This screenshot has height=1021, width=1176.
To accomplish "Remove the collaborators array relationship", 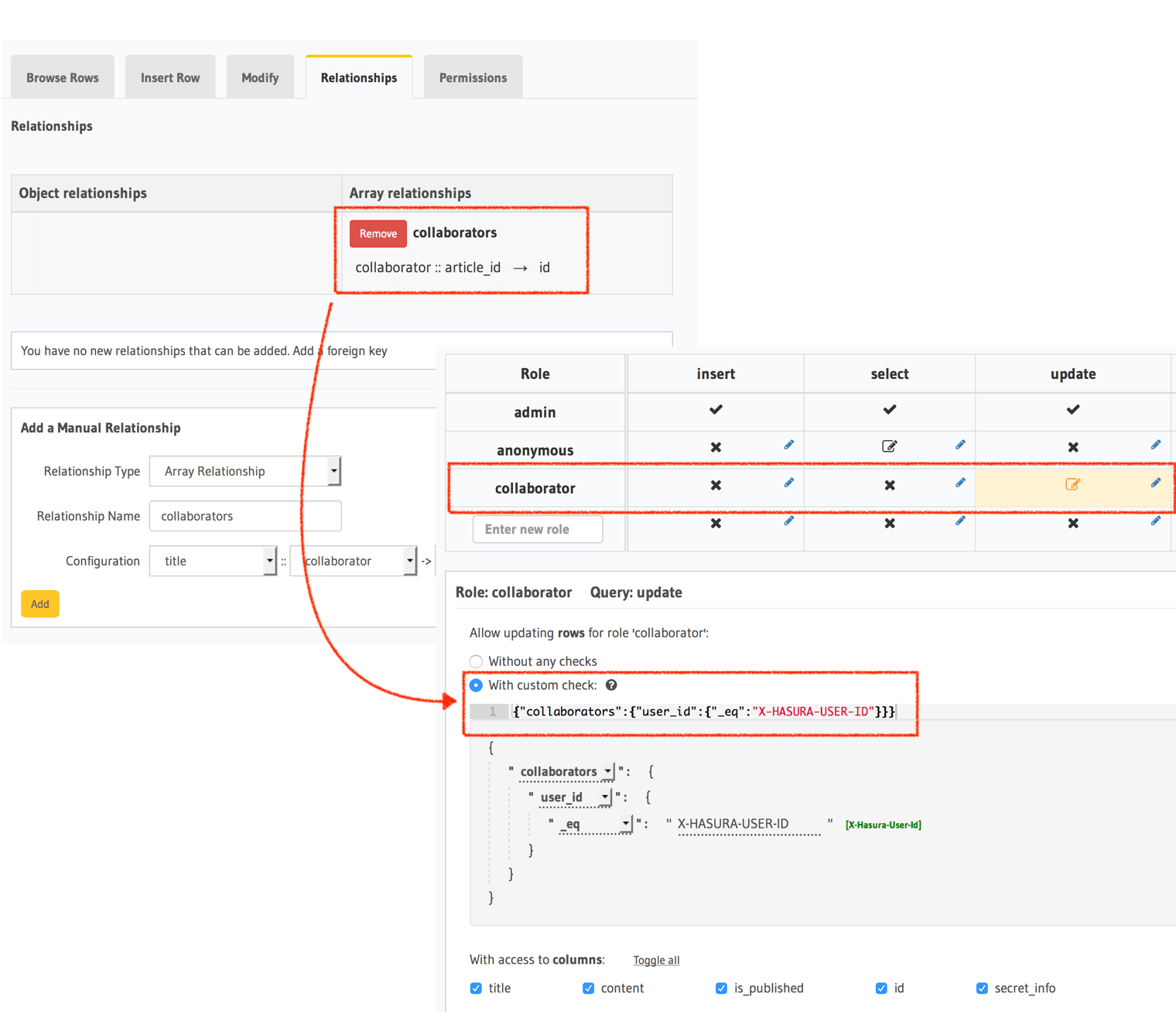I will pyautogui.click(x=378, y=234).
